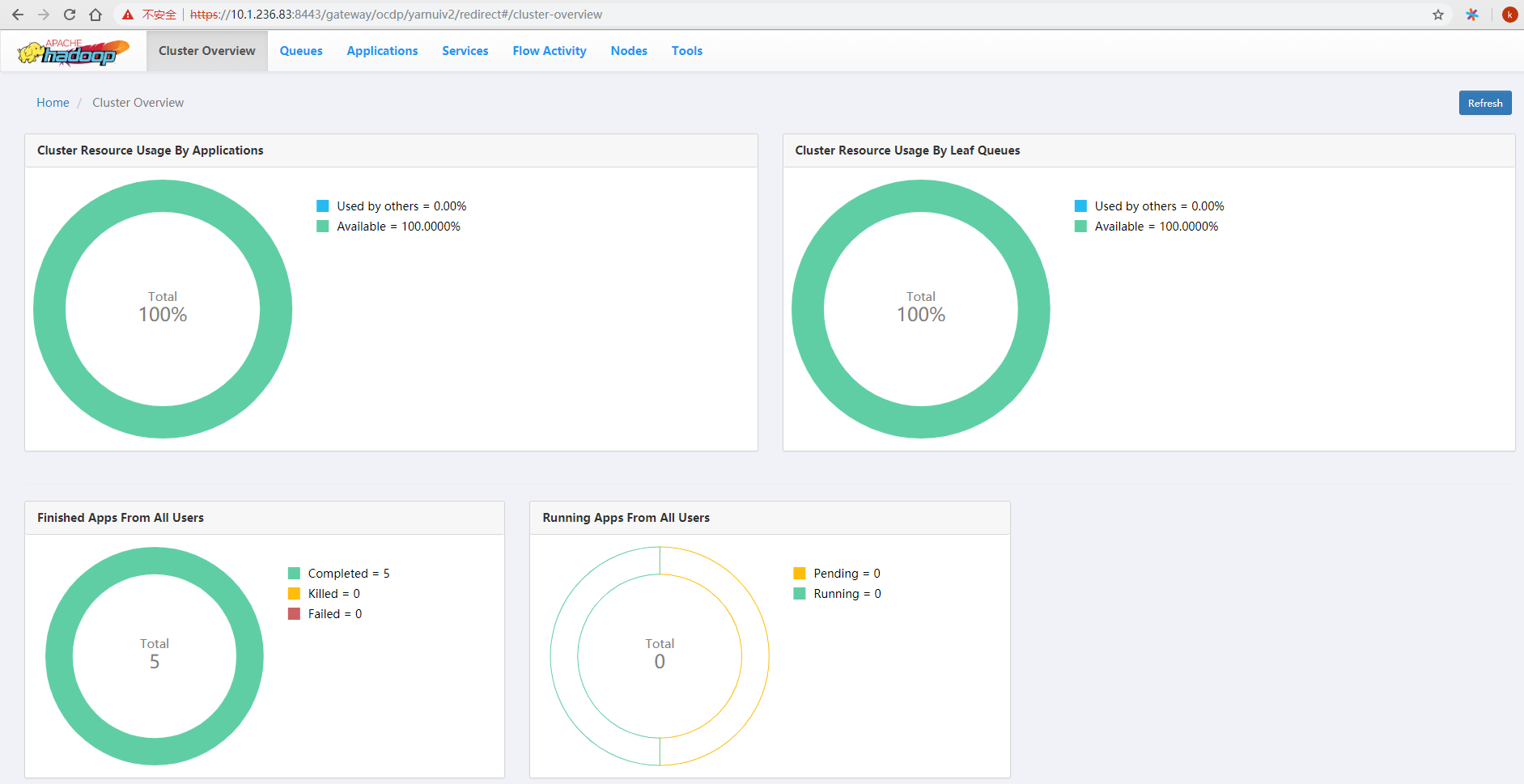Image resolution: width=1524 pixels, height=784 pixels.
Task: Click 'Cluster Resource Usage By Applications' panel title
Action: (151, 150)
